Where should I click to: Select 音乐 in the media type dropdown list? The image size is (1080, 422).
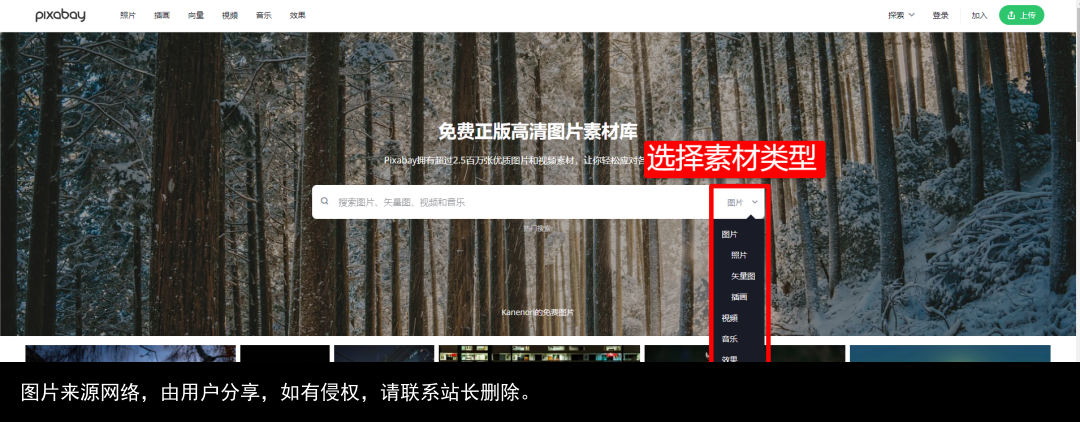click(x=729, y=339)
